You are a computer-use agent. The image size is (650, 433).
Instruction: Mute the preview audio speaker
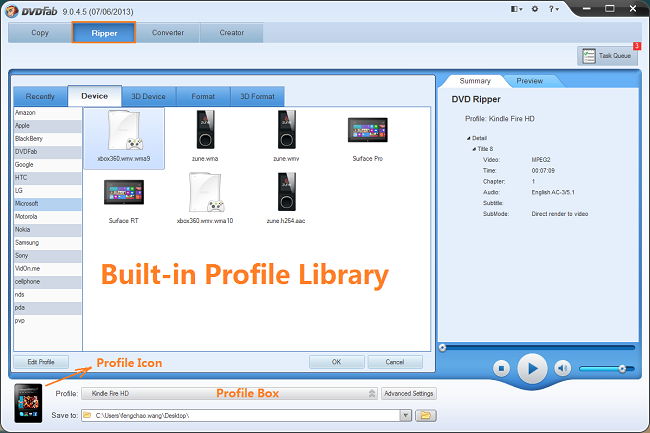[562, 368]
